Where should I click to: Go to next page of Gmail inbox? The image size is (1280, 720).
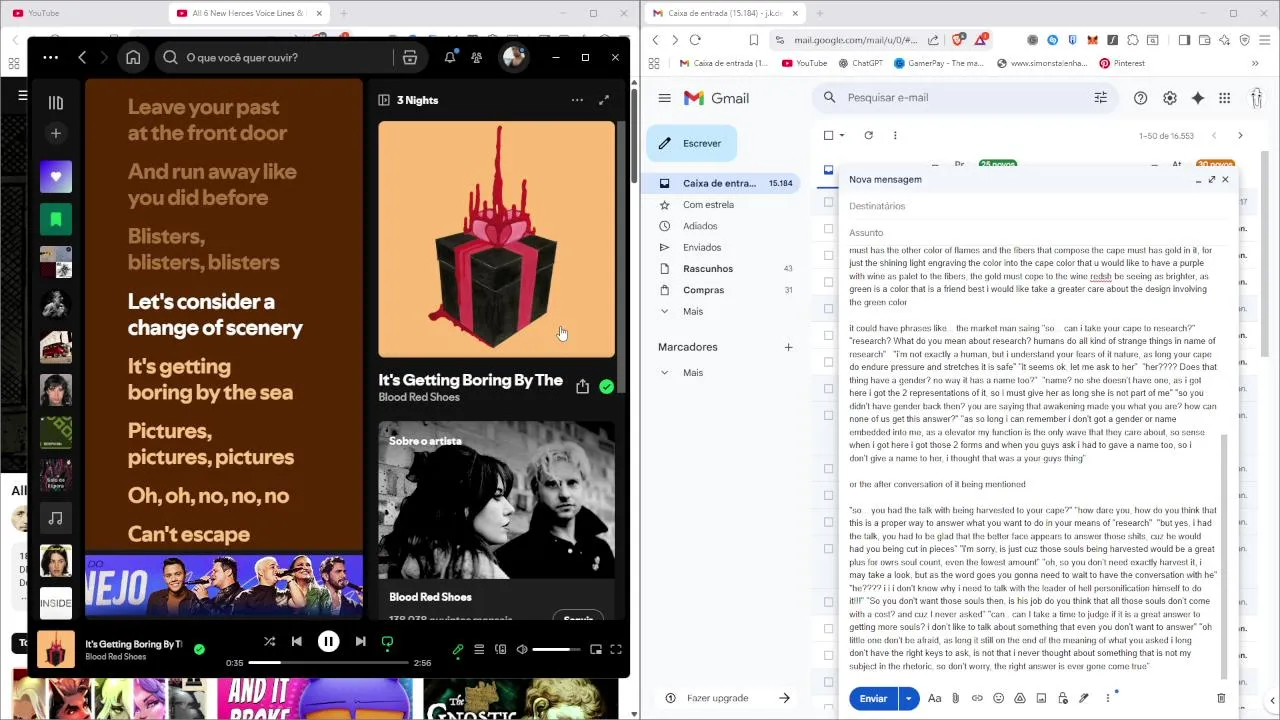click(1240, 135)
